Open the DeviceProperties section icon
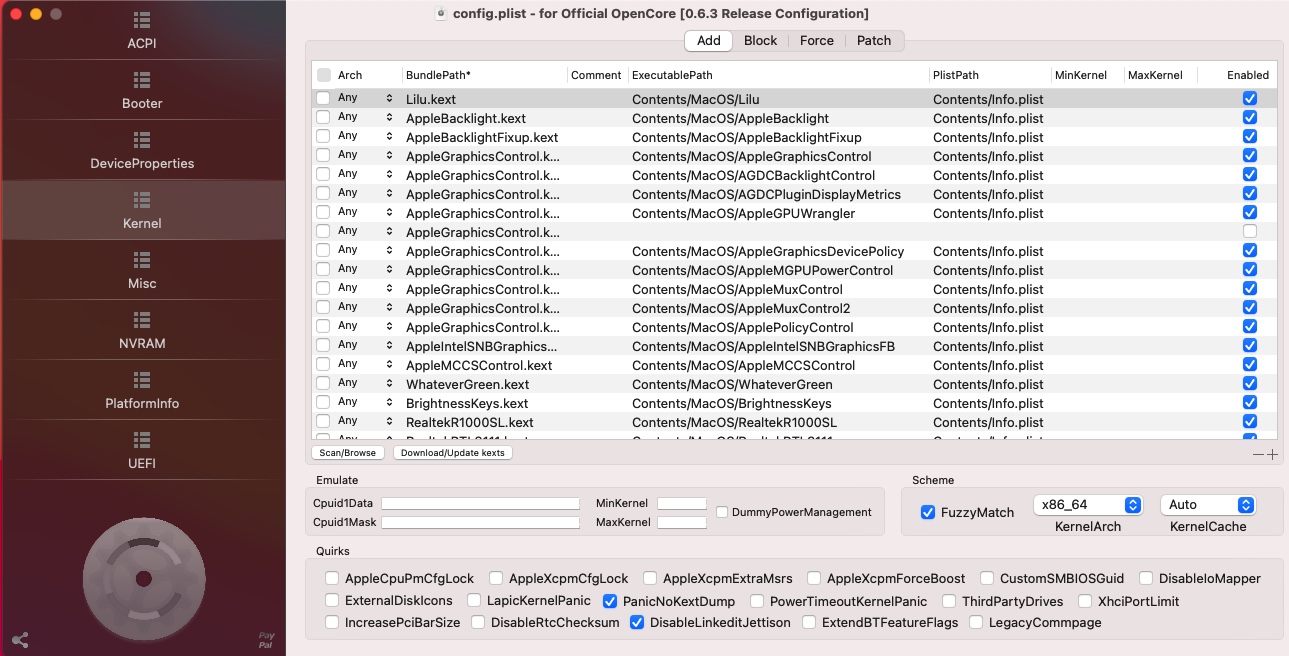This screenshot has width=1289, height=656. tap(142, 140)
